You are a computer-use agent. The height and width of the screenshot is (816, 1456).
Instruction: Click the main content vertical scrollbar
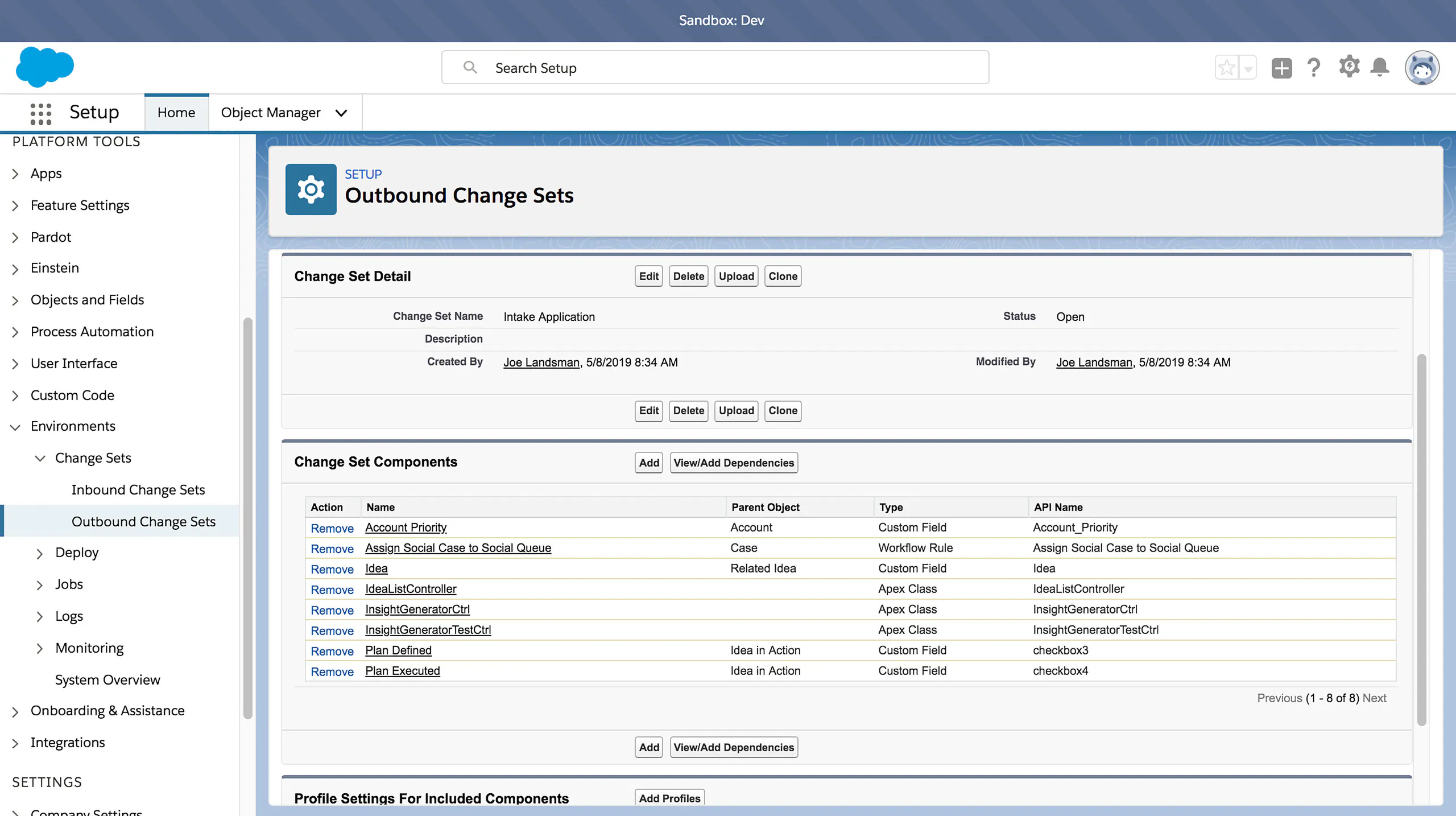click(x=1422, y=539)
